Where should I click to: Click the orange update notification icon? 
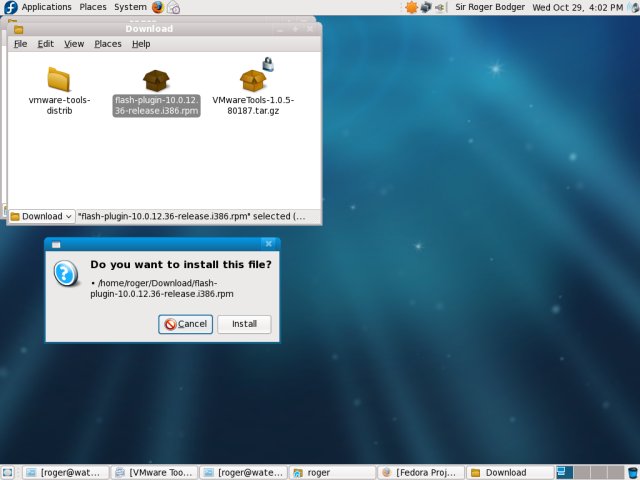[x=411, y=7]
